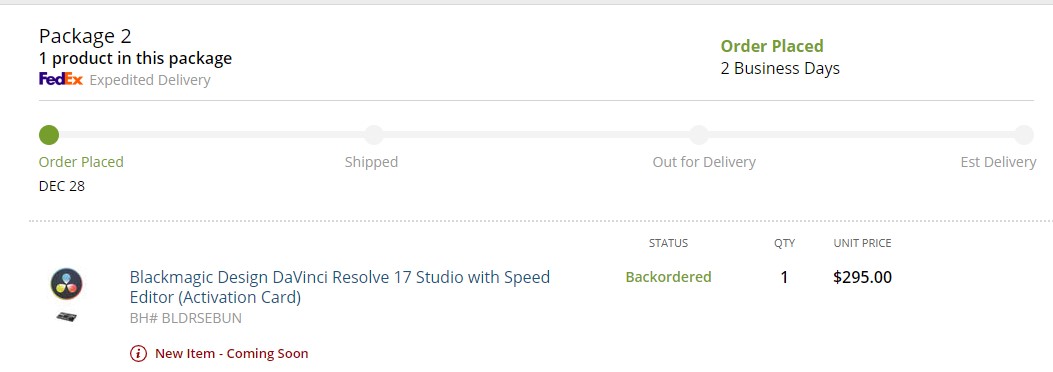Click the 2 Business Days text
The height and width of the screenshot is (372, 1053).
(780, 68)
